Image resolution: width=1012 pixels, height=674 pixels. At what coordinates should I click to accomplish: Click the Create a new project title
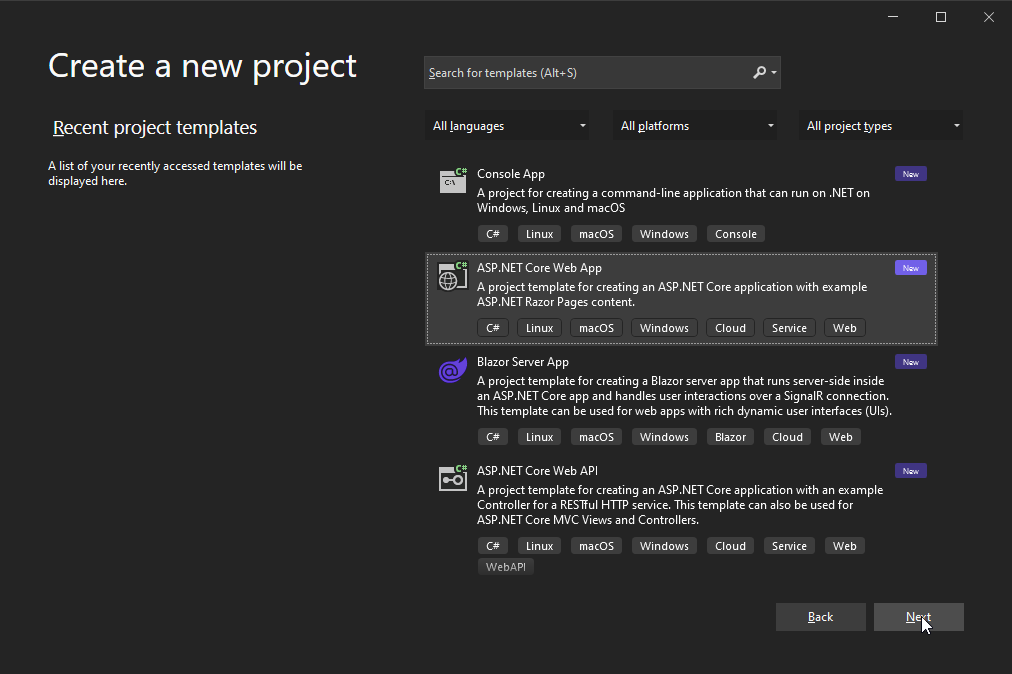[x=202, y=66]
